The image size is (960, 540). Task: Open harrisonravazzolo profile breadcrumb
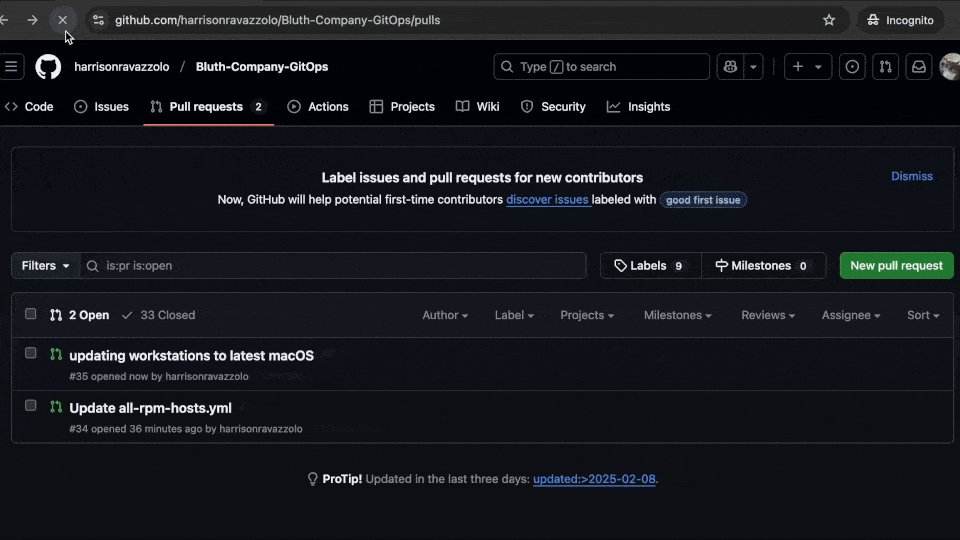[121, 67]
